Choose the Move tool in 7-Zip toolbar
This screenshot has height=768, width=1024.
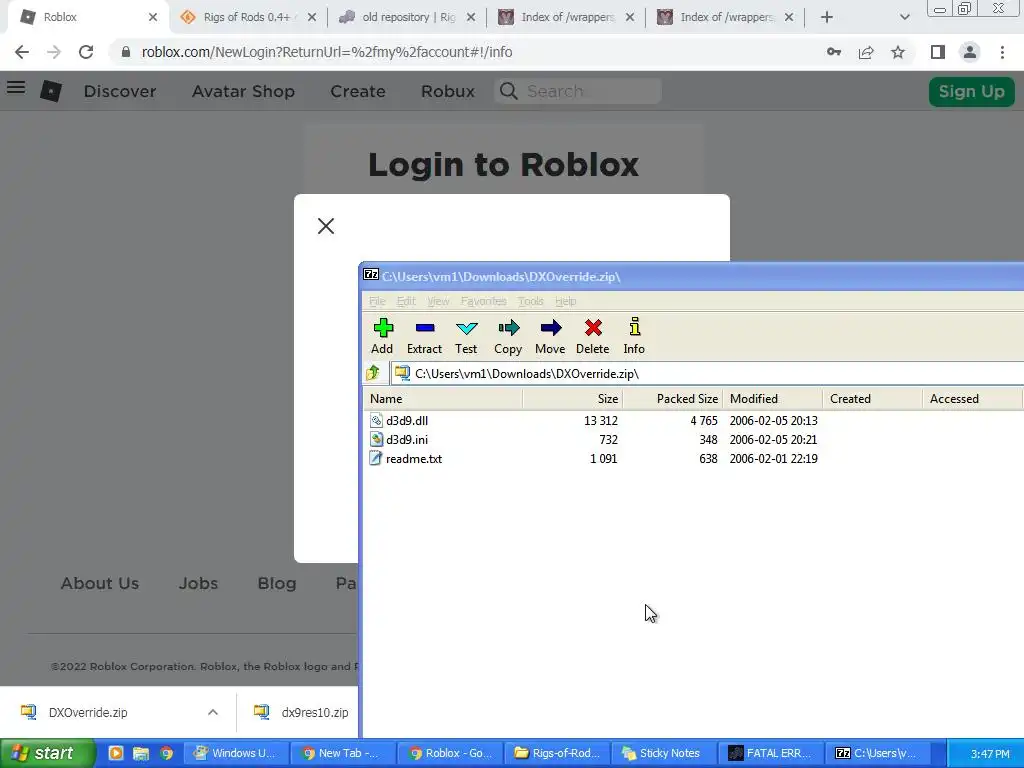550,336
